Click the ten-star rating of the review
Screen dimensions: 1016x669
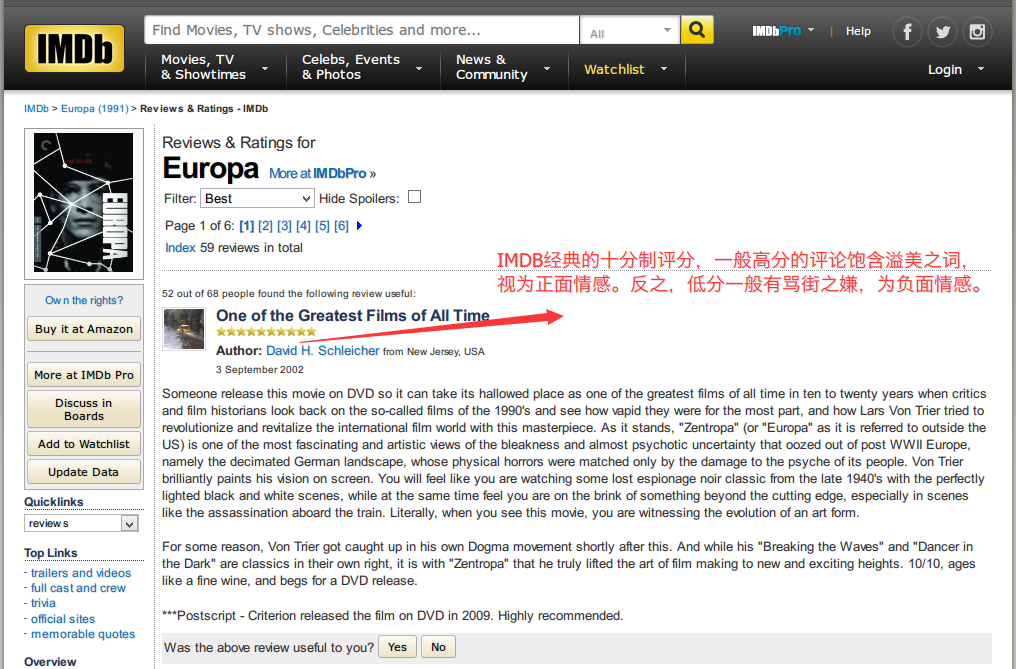pyautogui.click(x=266, y=332)
